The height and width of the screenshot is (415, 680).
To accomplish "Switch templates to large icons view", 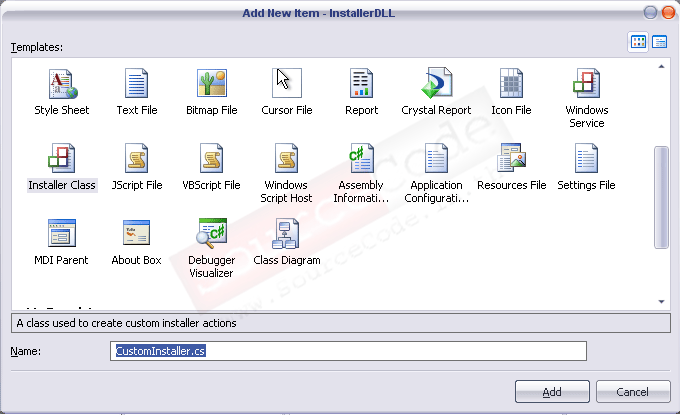I will 638,42.
